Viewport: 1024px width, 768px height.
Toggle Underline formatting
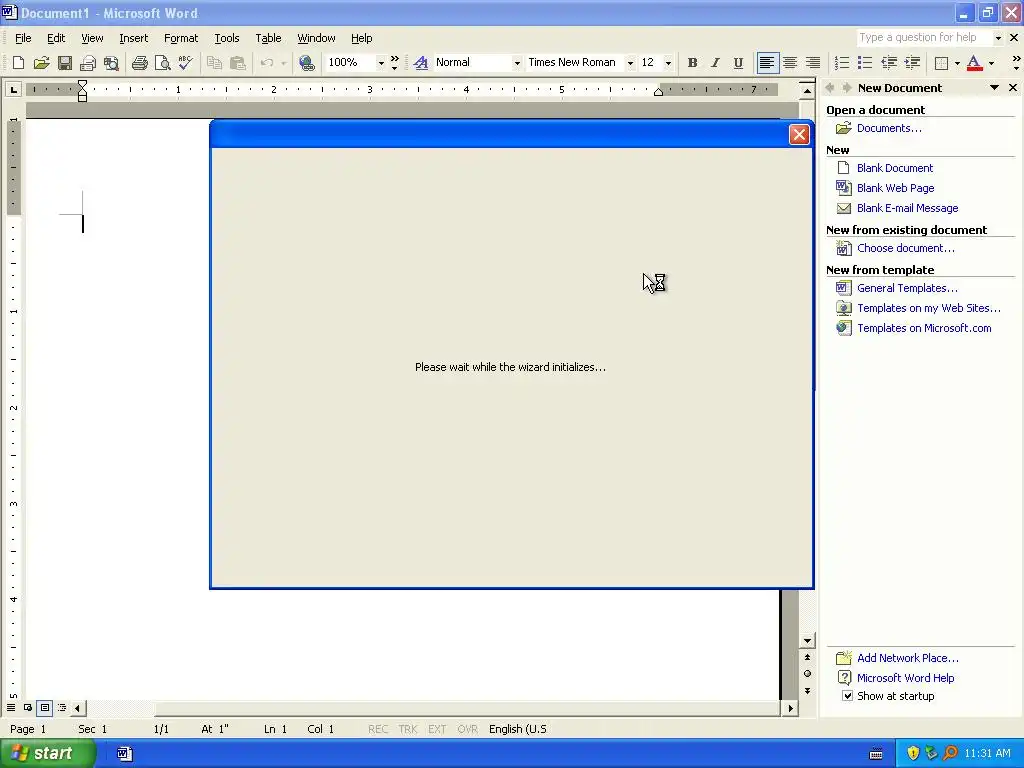coord(738,63)
